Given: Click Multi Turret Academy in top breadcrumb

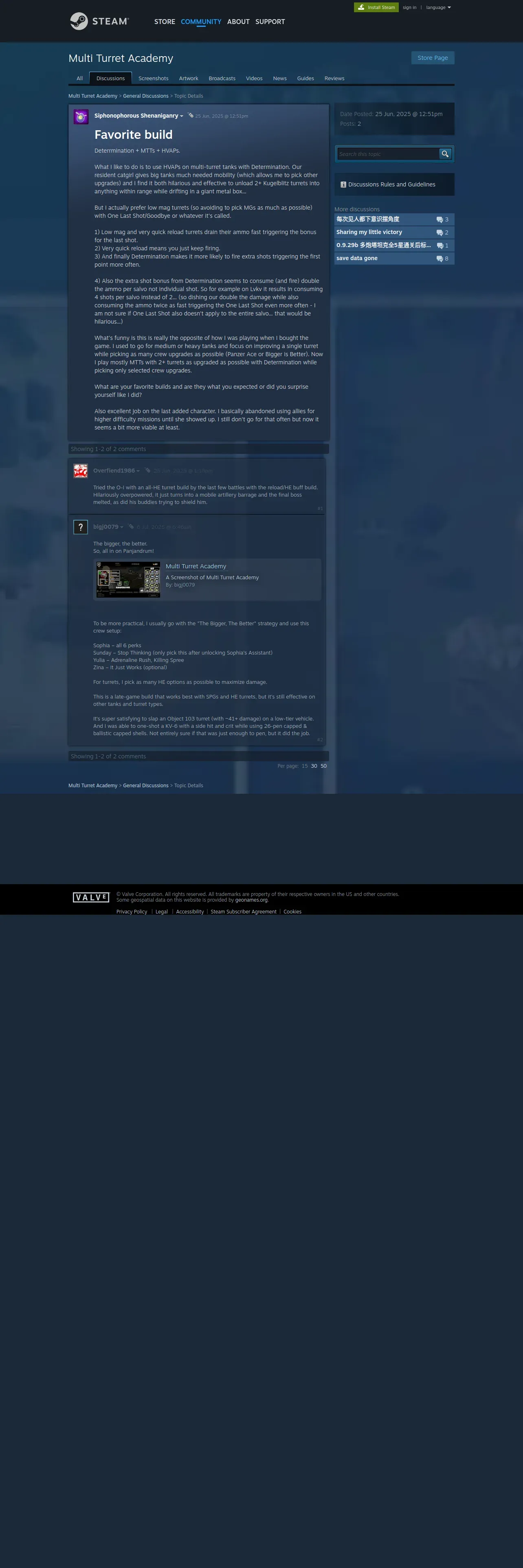Looking at the screenshot, I should [x=92, y=96].
